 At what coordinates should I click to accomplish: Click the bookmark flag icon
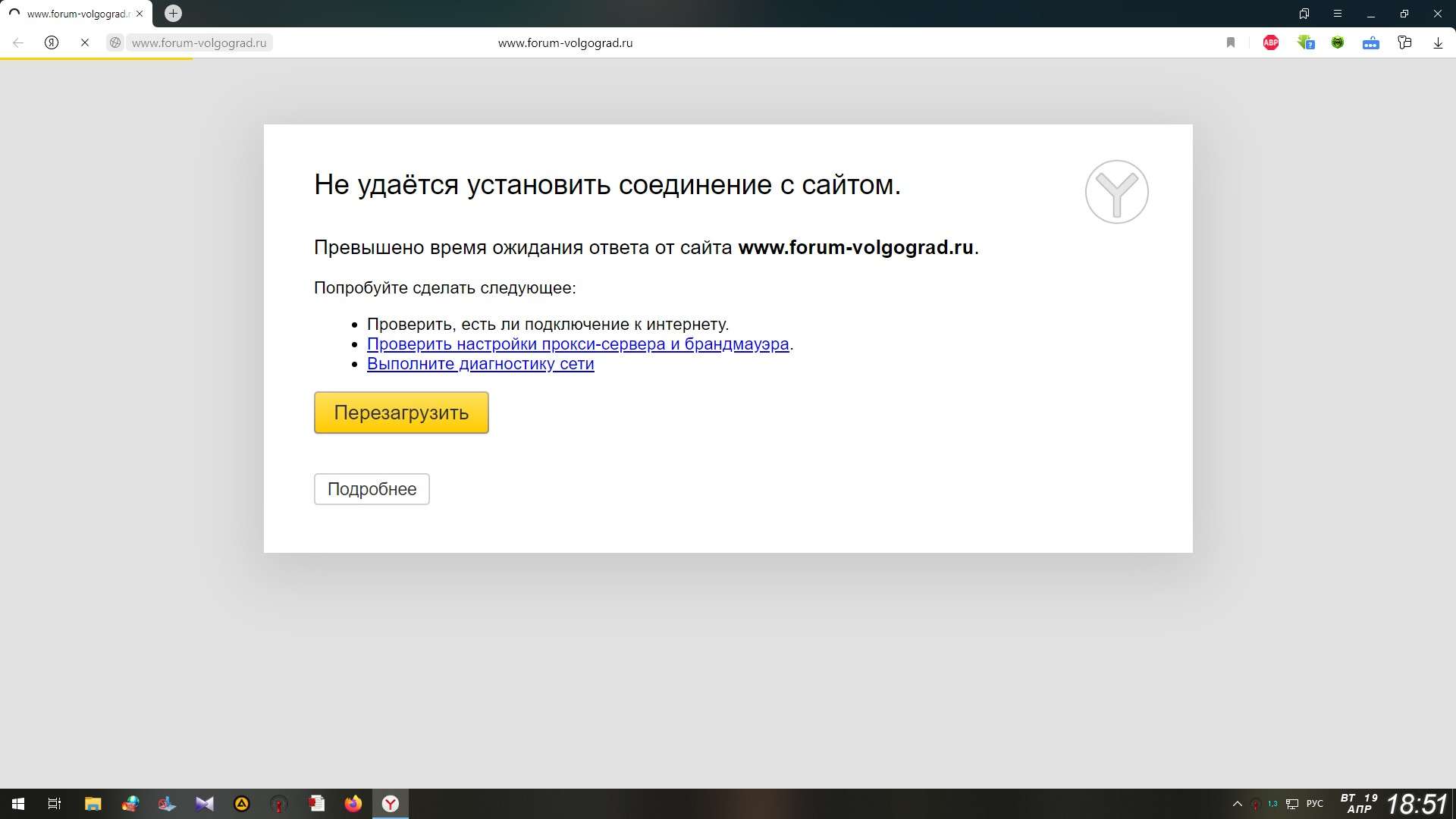click(x=1231, y=43)
